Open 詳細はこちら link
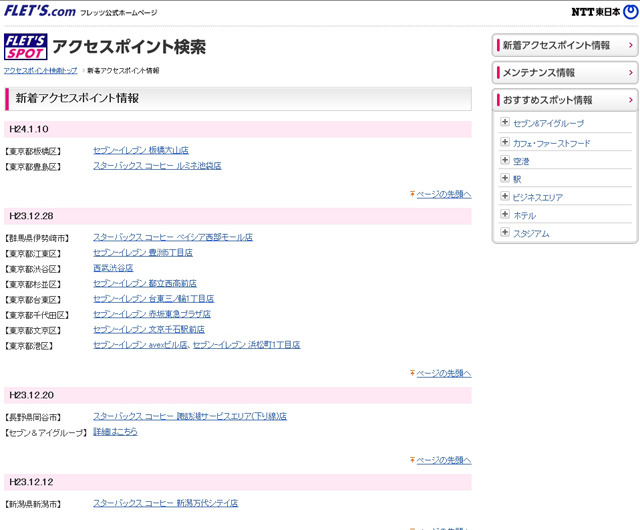Viewport: 640px width, 530px height. coord(115,432)
